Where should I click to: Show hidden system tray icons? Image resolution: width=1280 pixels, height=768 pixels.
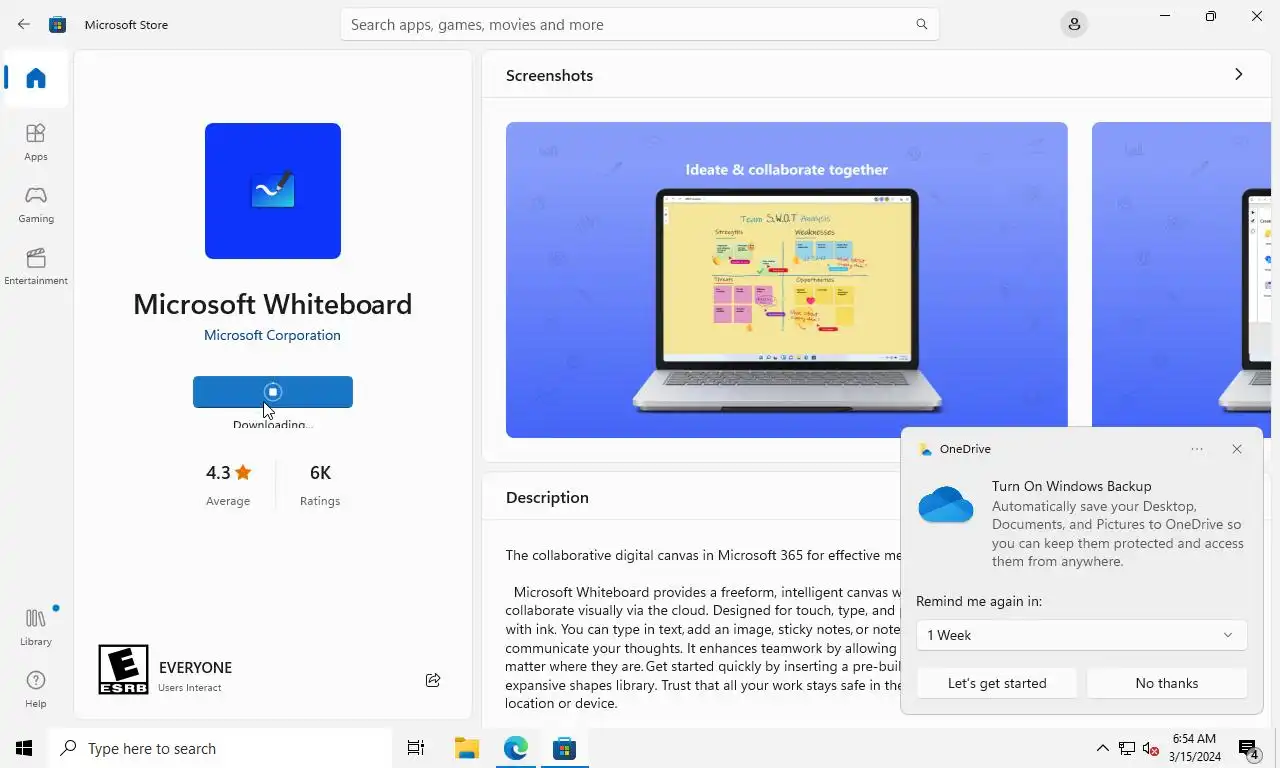pyautogui.click(x=1102, y=748)
